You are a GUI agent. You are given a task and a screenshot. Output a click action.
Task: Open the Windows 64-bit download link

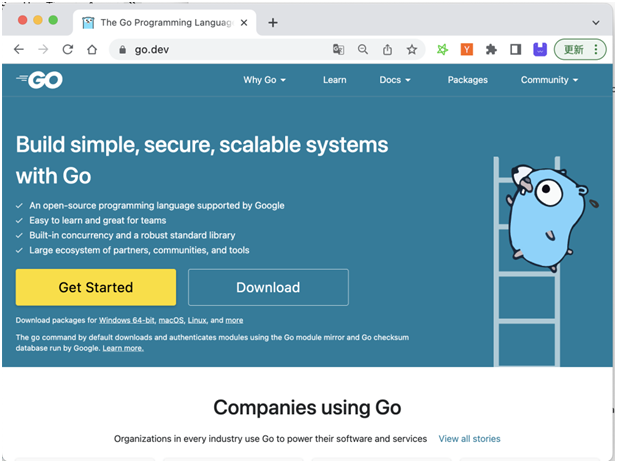tap(127, 320)
